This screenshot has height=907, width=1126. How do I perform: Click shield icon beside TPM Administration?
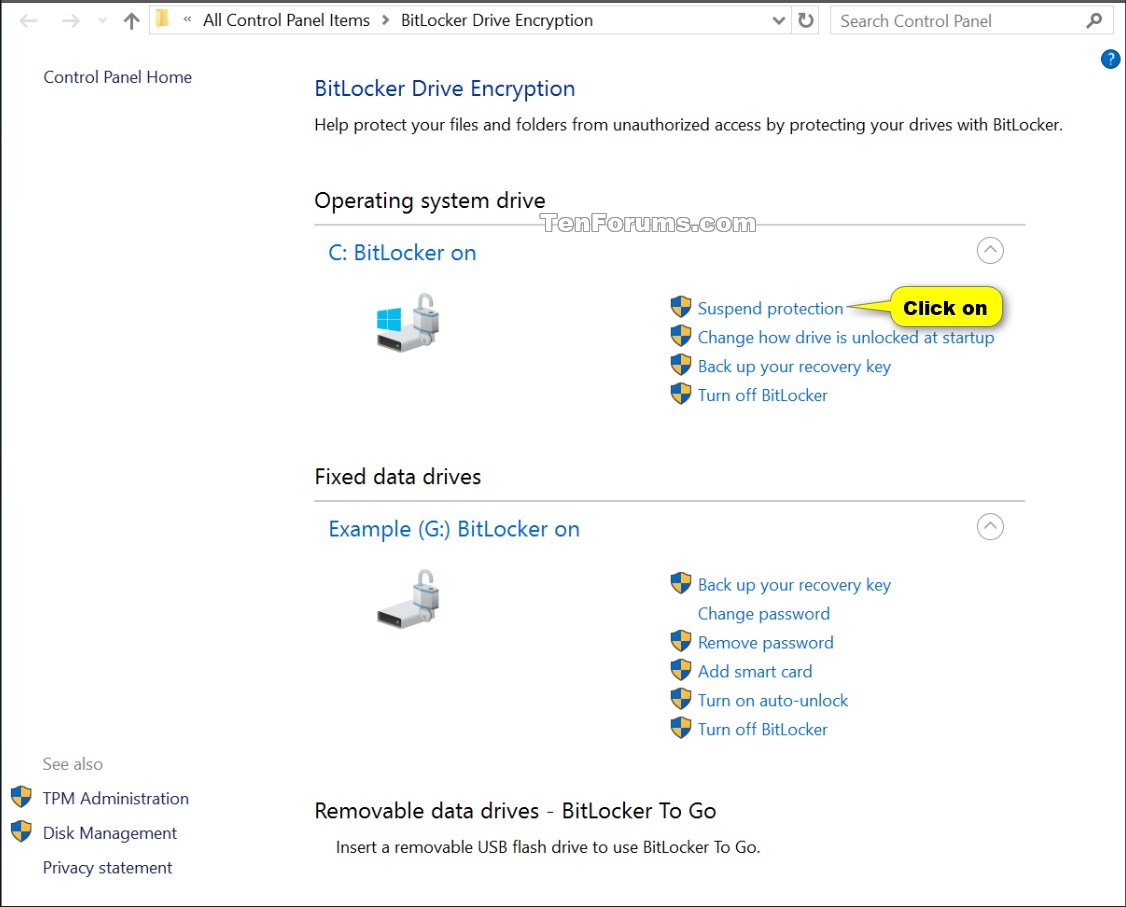pos(22,796)
